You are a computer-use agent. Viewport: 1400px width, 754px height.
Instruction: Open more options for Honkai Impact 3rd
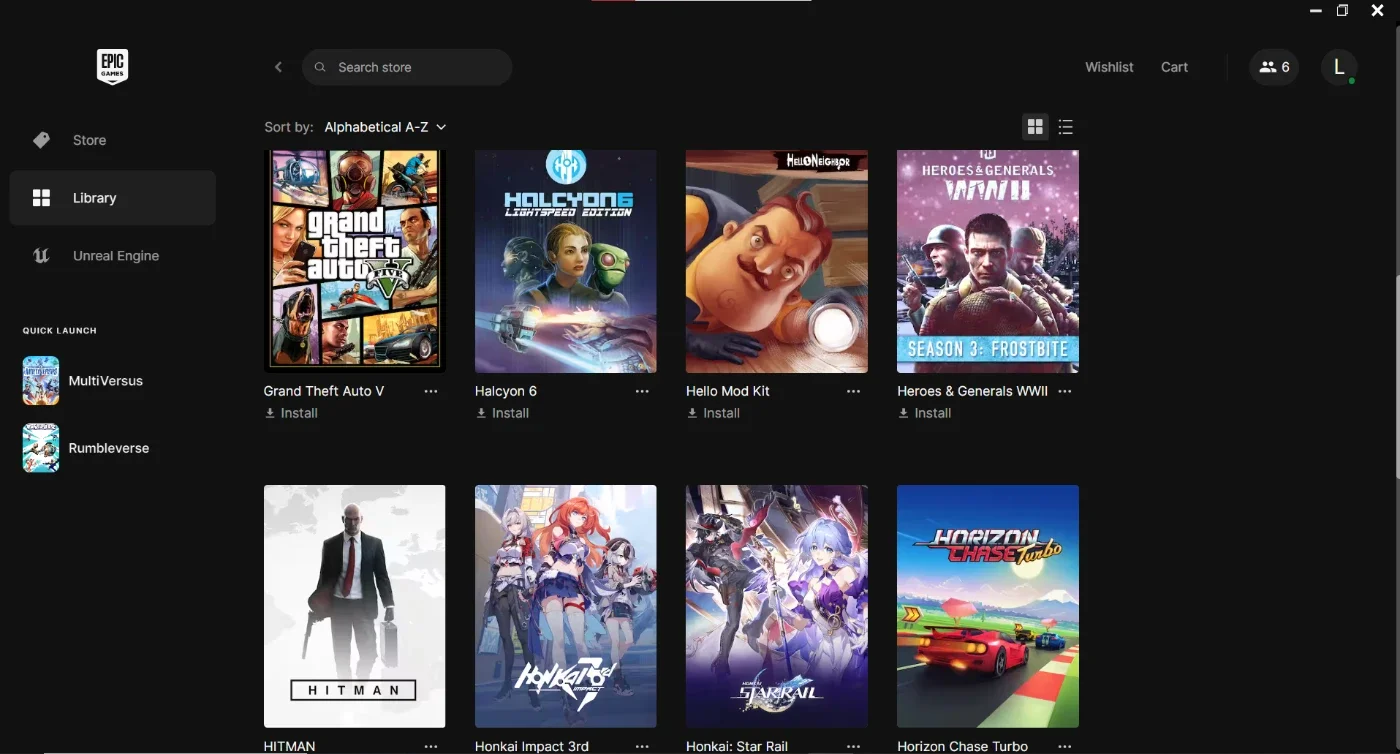[642, 746]
